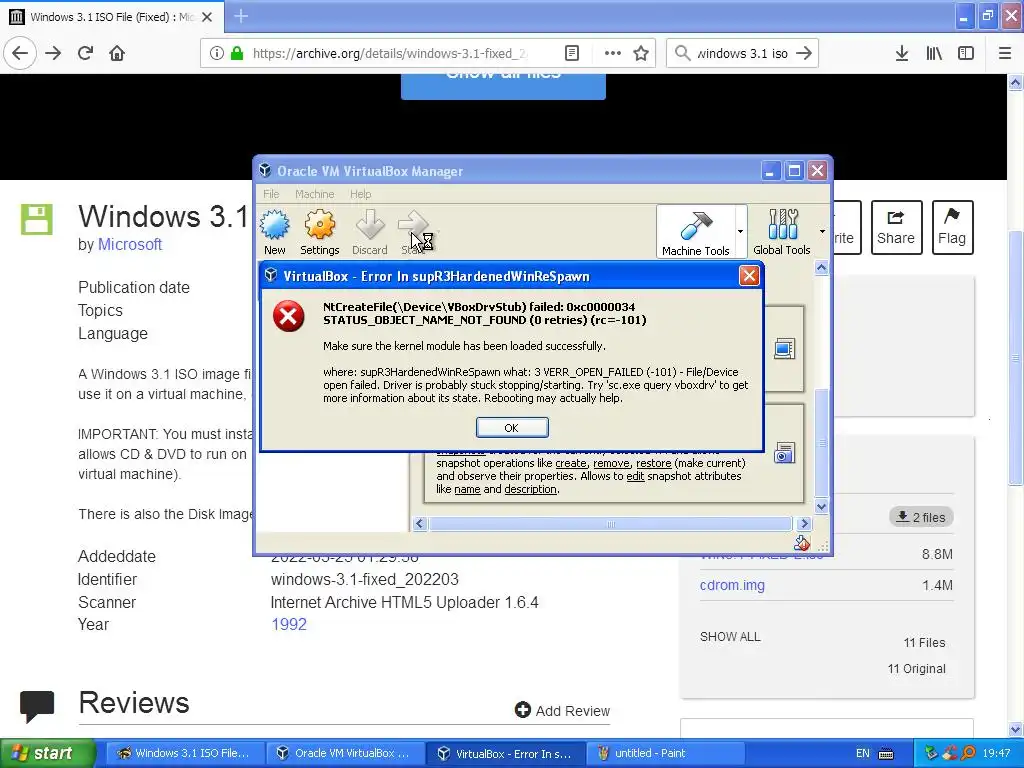Close the Windows 3.1 ISO File tab
Image resolution: width=1024 pixels, height=768 pixels.
tap(207, 17)
